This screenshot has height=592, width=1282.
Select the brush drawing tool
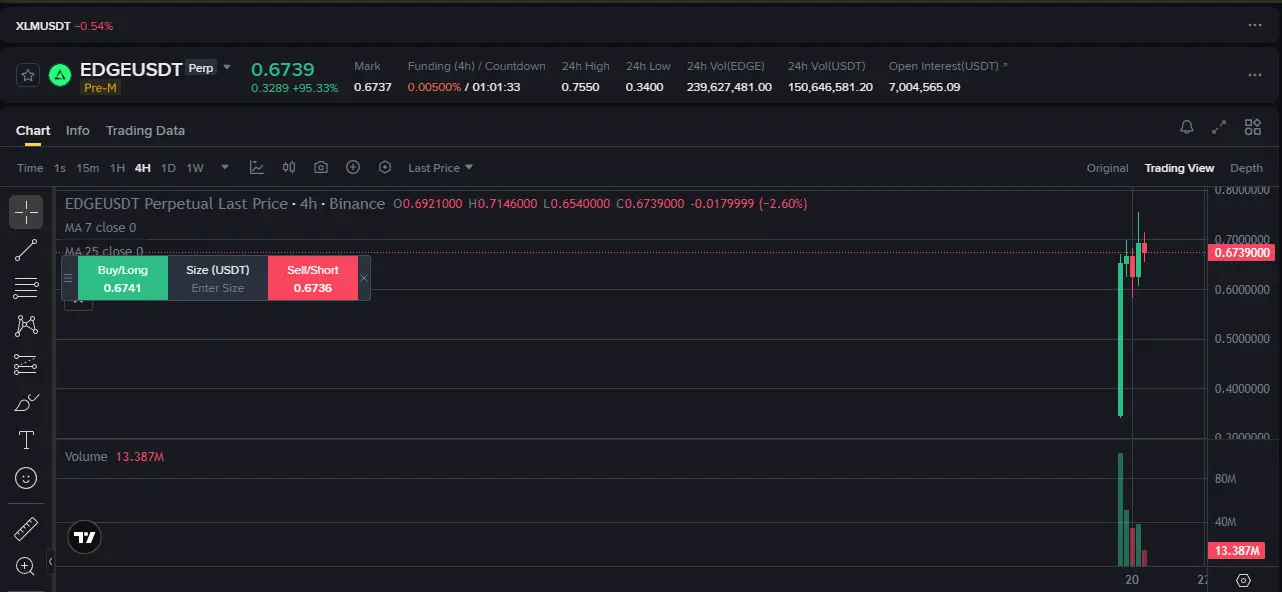[26, 402]
